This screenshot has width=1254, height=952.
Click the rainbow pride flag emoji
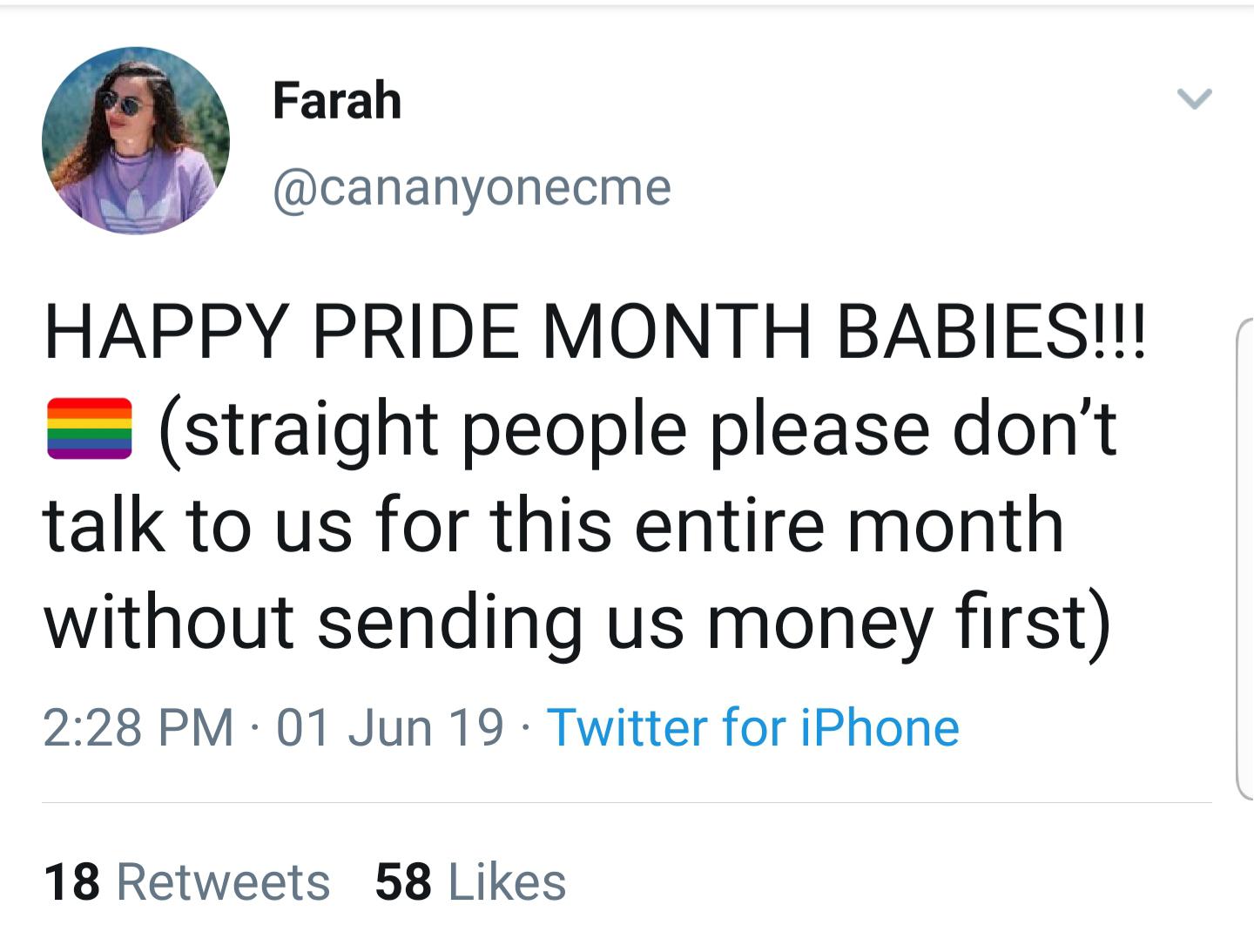click(x=87, y=427)
